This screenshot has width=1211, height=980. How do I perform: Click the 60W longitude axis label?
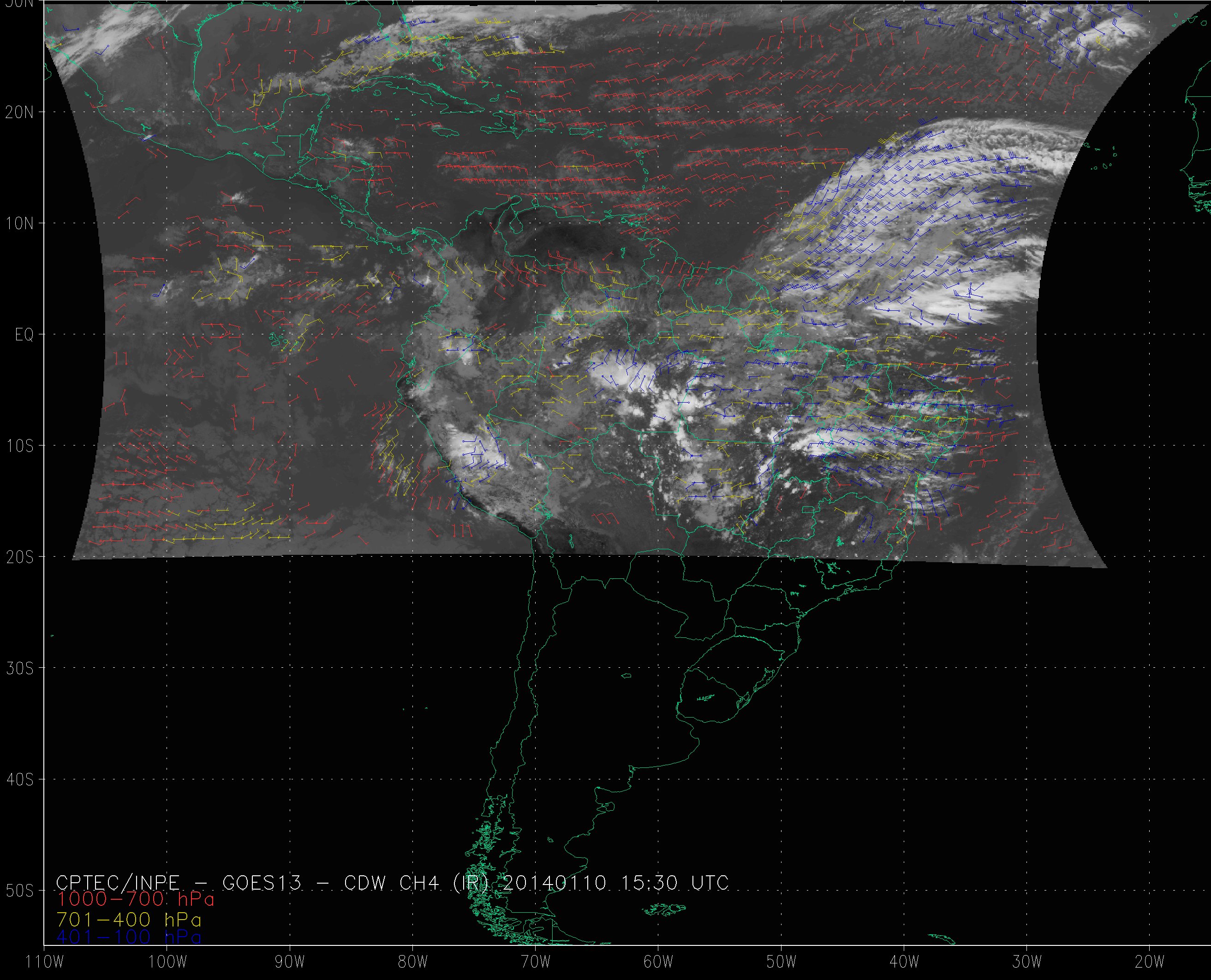coord(658,962)
